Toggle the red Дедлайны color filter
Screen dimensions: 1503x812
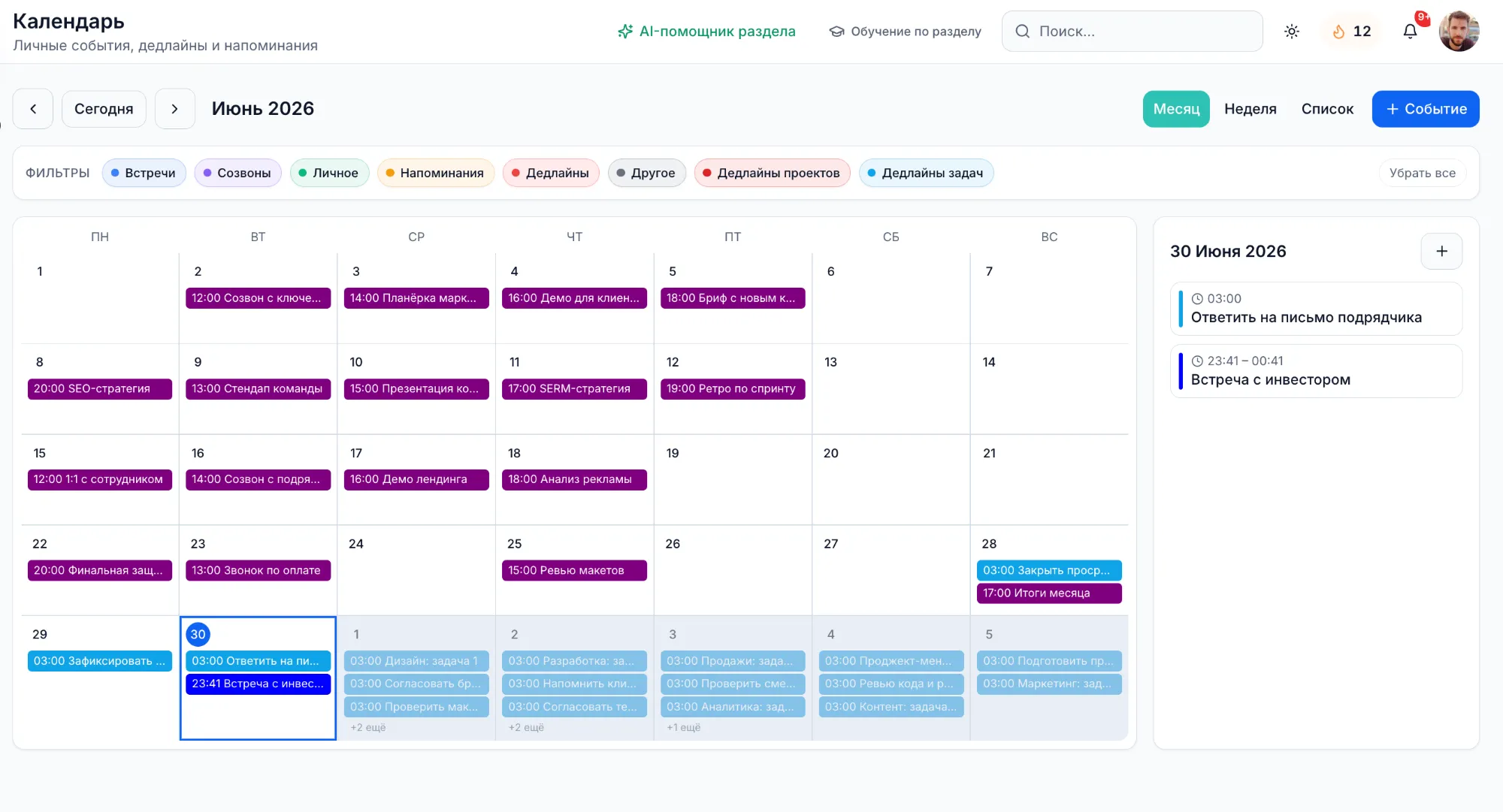pos(551,173)
